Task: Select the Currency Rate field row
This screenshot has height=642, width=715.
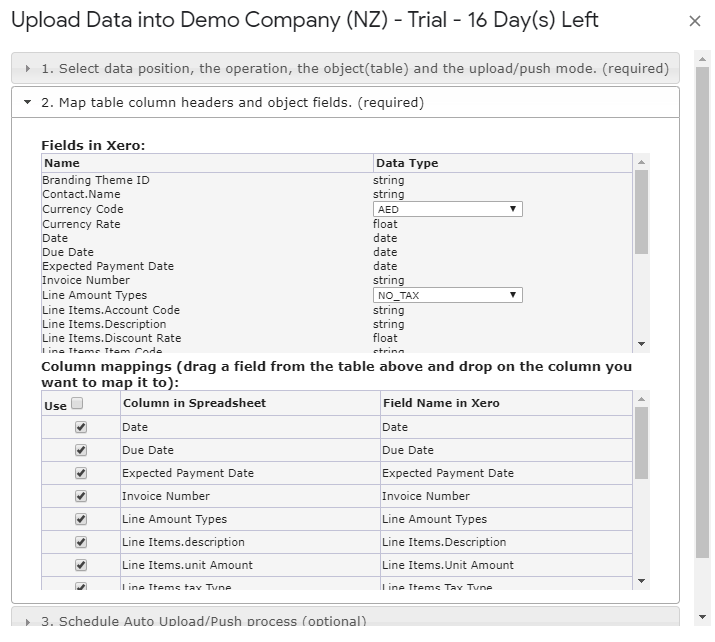Action: (x=81, y=224)
